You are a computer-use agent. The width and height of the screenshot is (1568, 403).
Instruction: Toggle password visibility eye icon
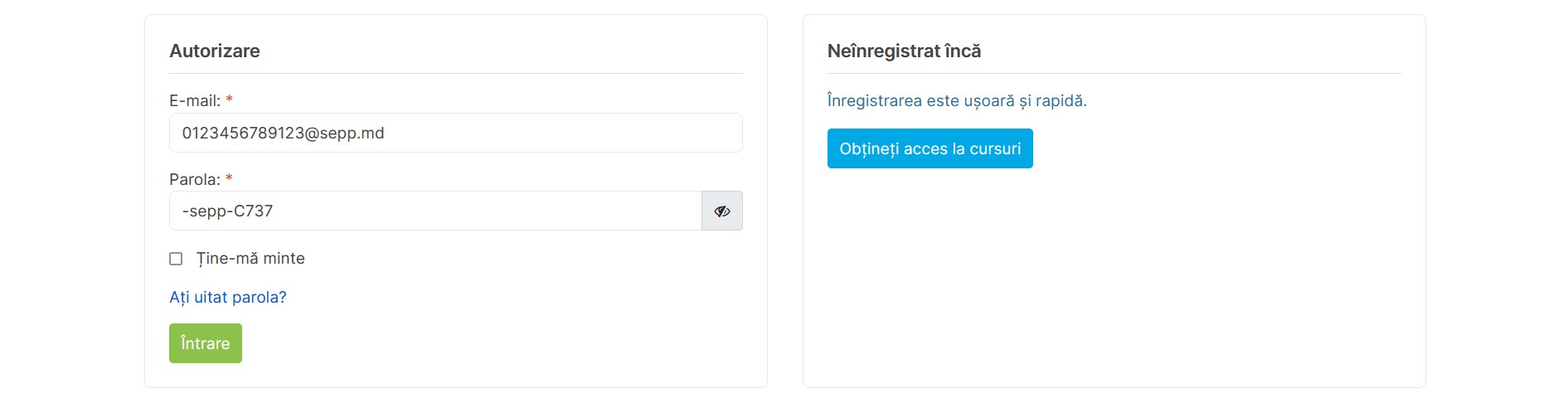[722, 211]
